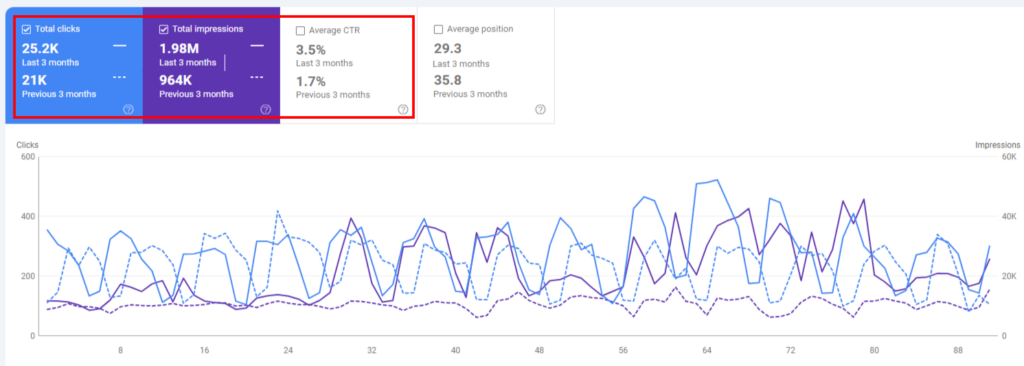Viewport: 1024px width, 366px height.
Task: Select the 3.5% average CTR value
Action: pos(310,50)
